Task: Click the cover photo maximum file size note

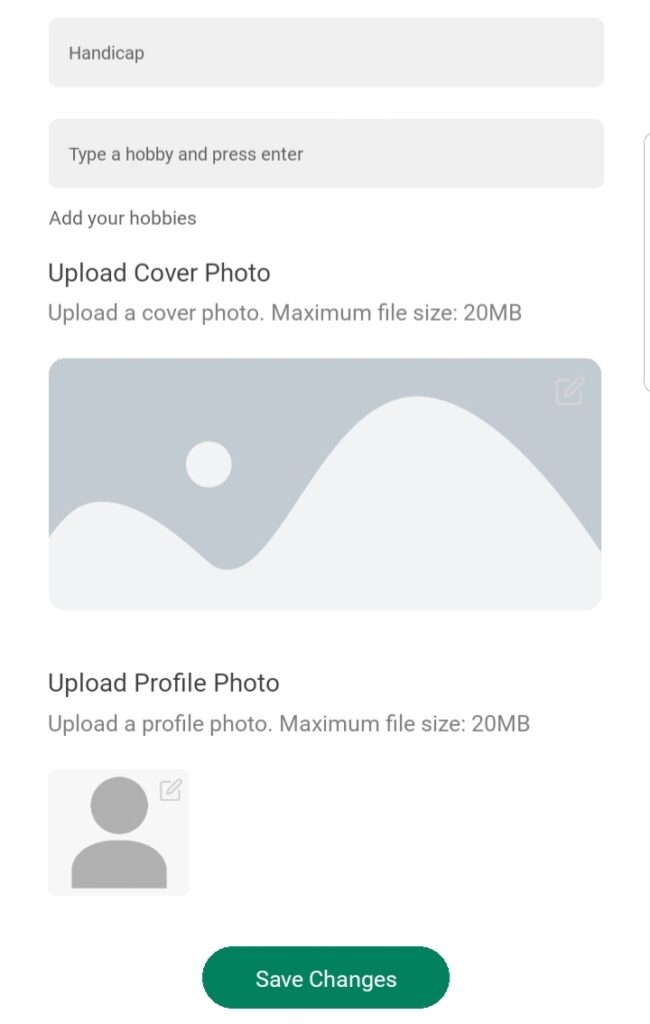Action: pos(285,313)
